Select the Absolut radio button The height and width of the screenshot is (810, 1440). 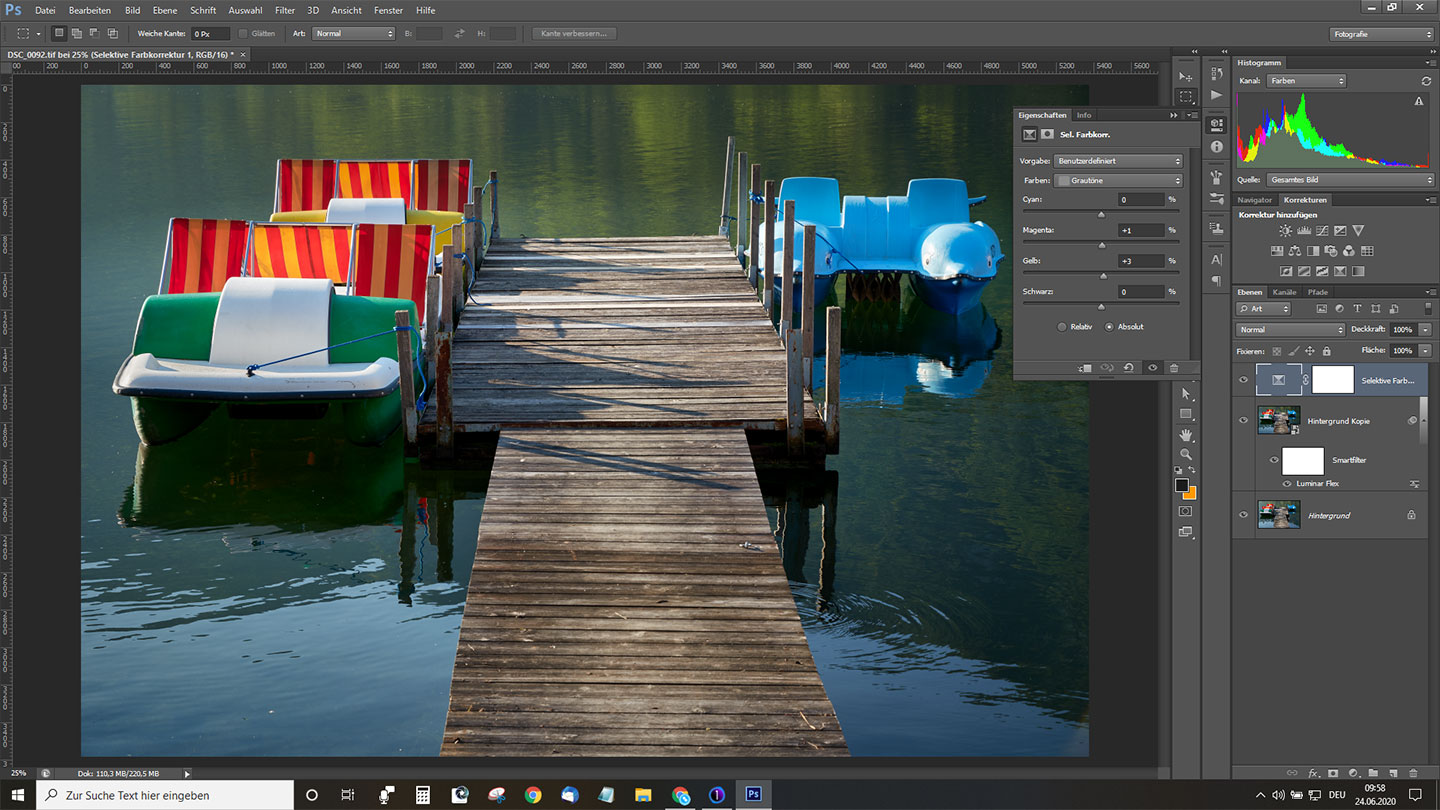pyautogui.click(x=1109, y=327)
